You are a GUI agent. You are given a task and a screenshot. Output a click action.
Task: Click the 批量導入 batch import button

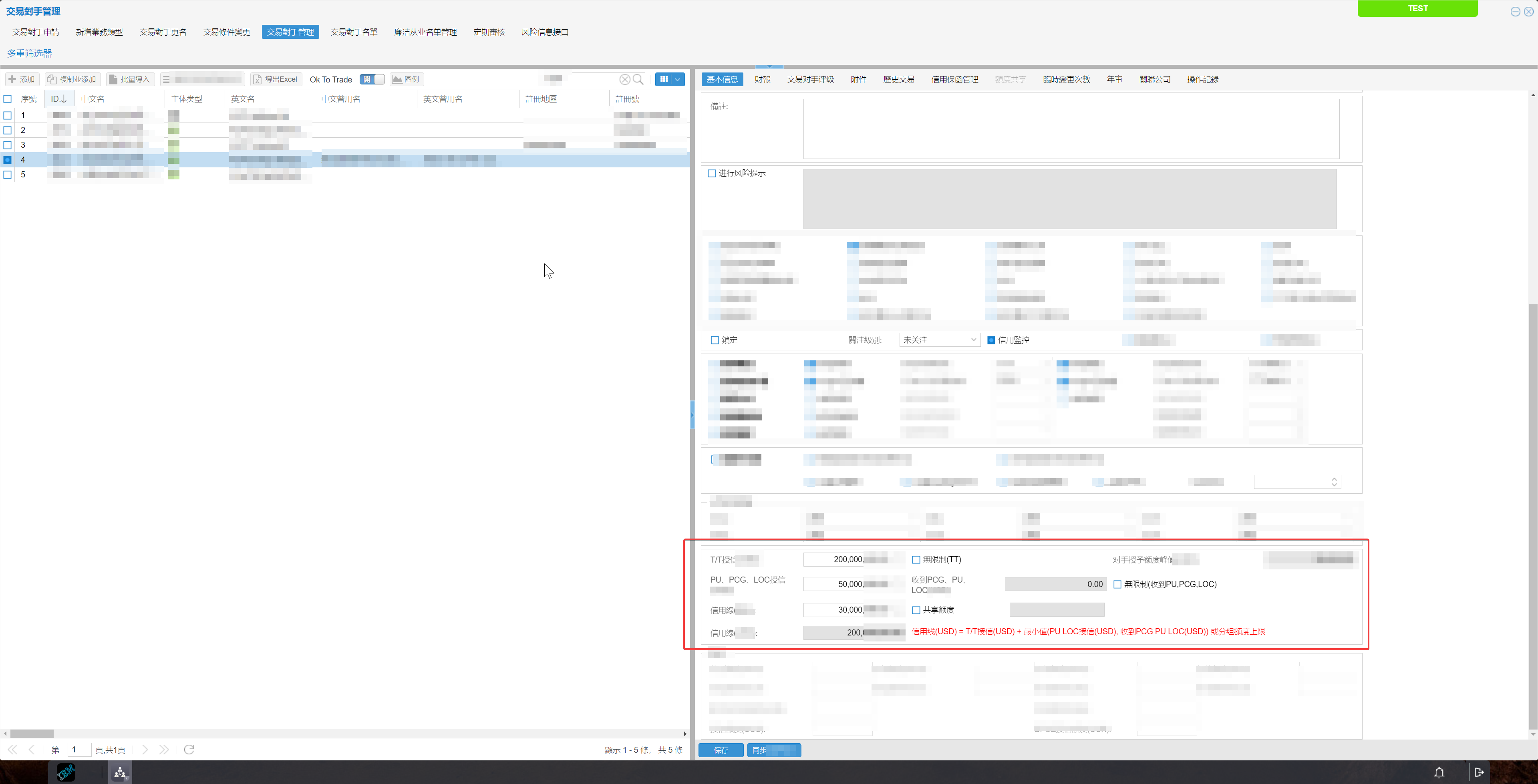(129, 79)
